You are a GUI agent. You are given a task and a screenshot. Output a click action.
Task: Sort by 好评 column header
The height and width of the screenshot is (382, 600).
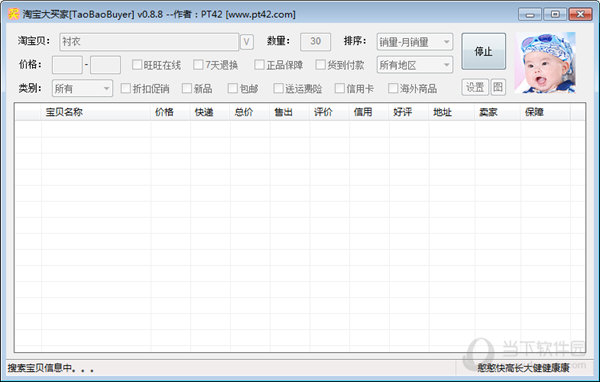409,112
